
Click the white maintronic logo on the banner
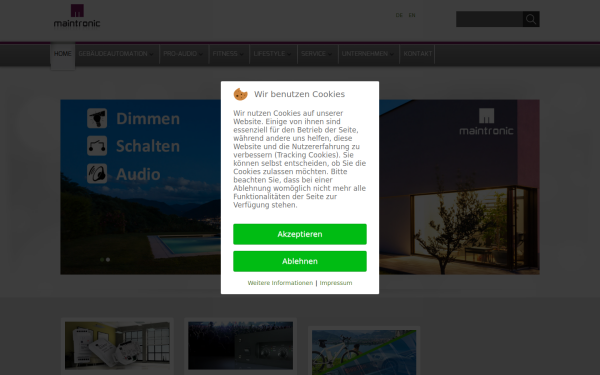pyautogui.click(x=486, y=122)
